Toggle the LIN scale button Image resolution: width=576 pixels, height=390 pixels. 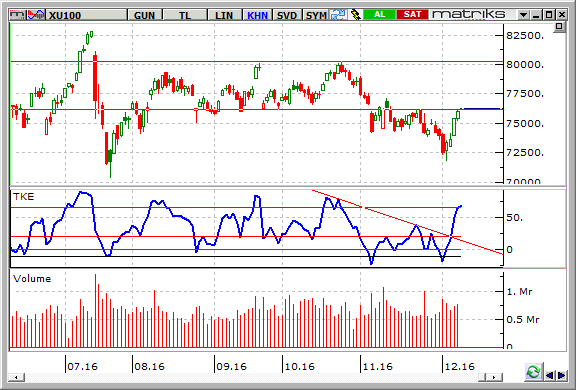224,15
